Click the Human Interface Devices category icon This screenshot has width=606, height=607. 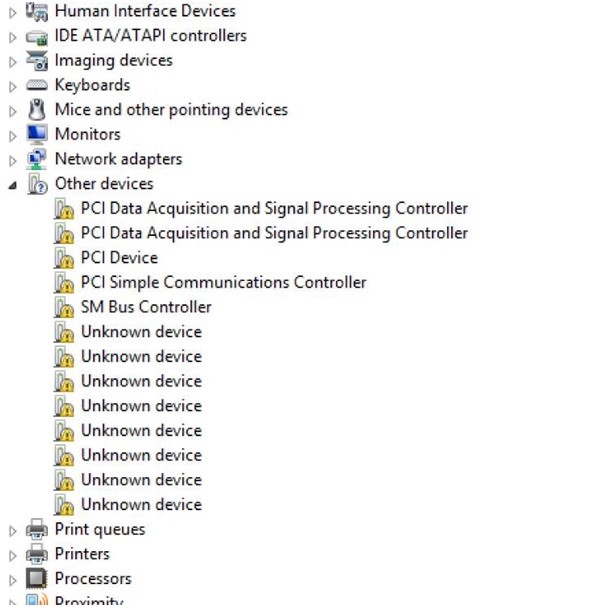tap(37, 12)
